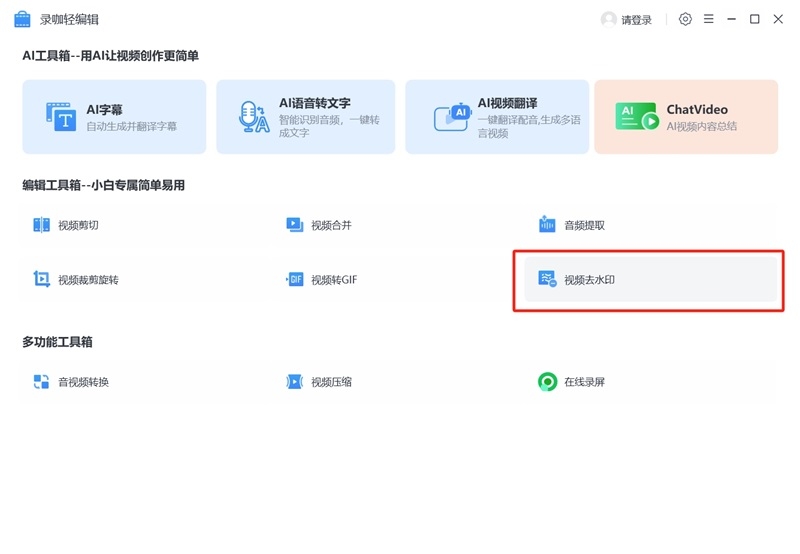The width and height of the screenshot is (800, 554).
Task: Open the hamburger menu icon
Action: [x=709, y=19]
